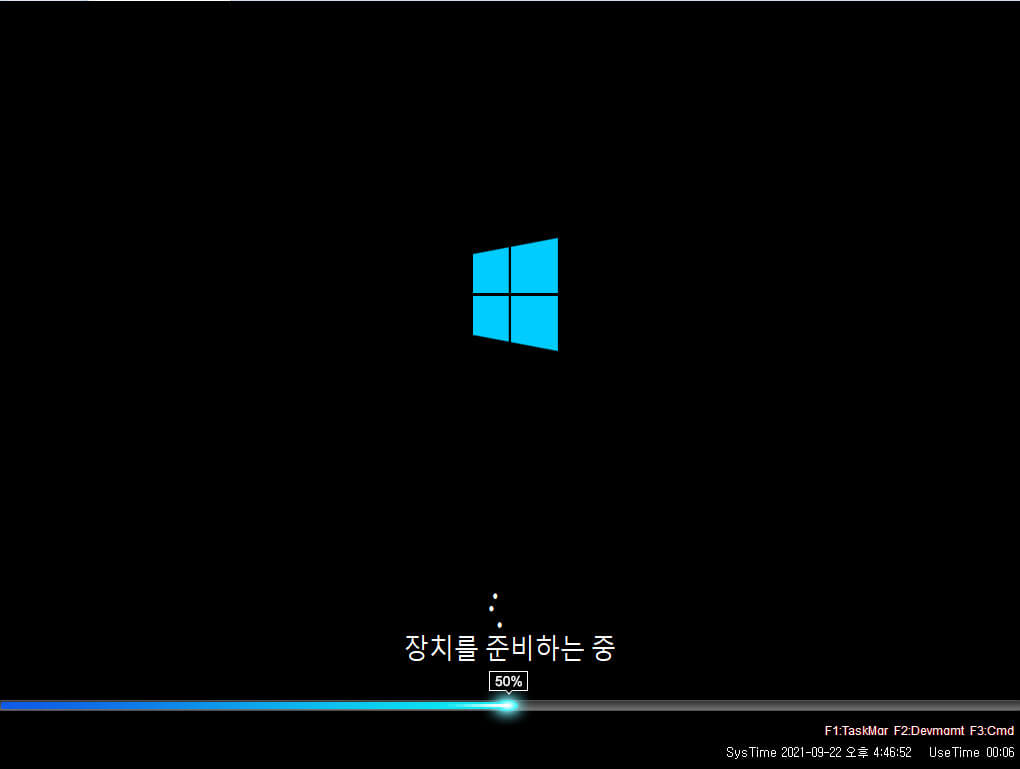
Task: Click the '장치를 준비하는 중' status text
Action: [x=509, y=648]
